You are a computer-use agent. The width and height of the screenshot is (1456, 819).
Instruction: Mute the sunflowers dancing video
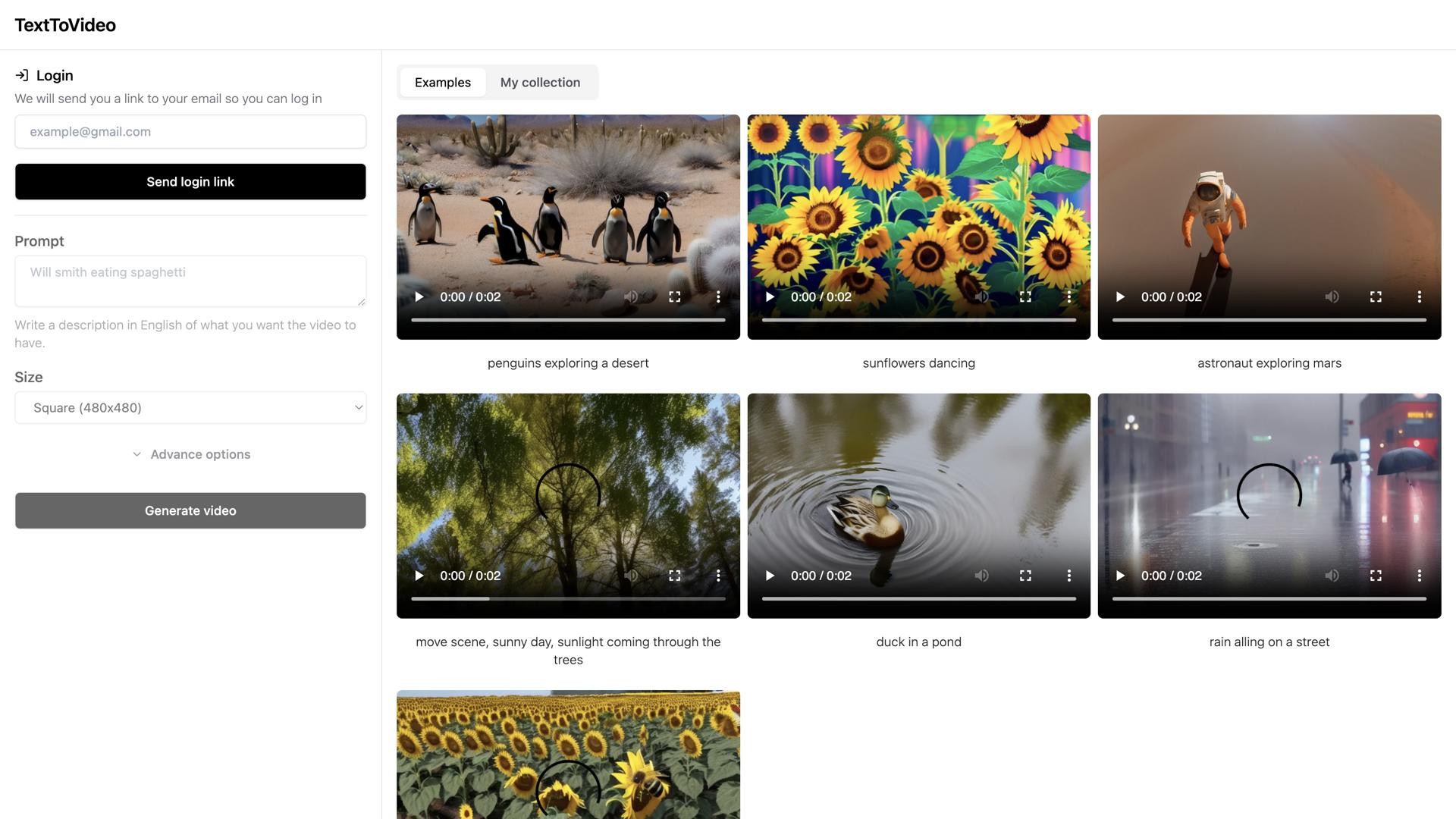coord(981,297)
